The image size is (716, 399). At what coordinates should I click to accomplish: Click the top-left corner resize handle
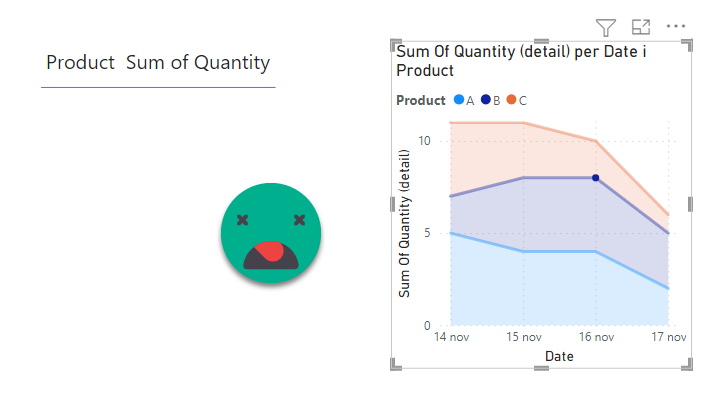pyautogui.click(x=395, y=45)
